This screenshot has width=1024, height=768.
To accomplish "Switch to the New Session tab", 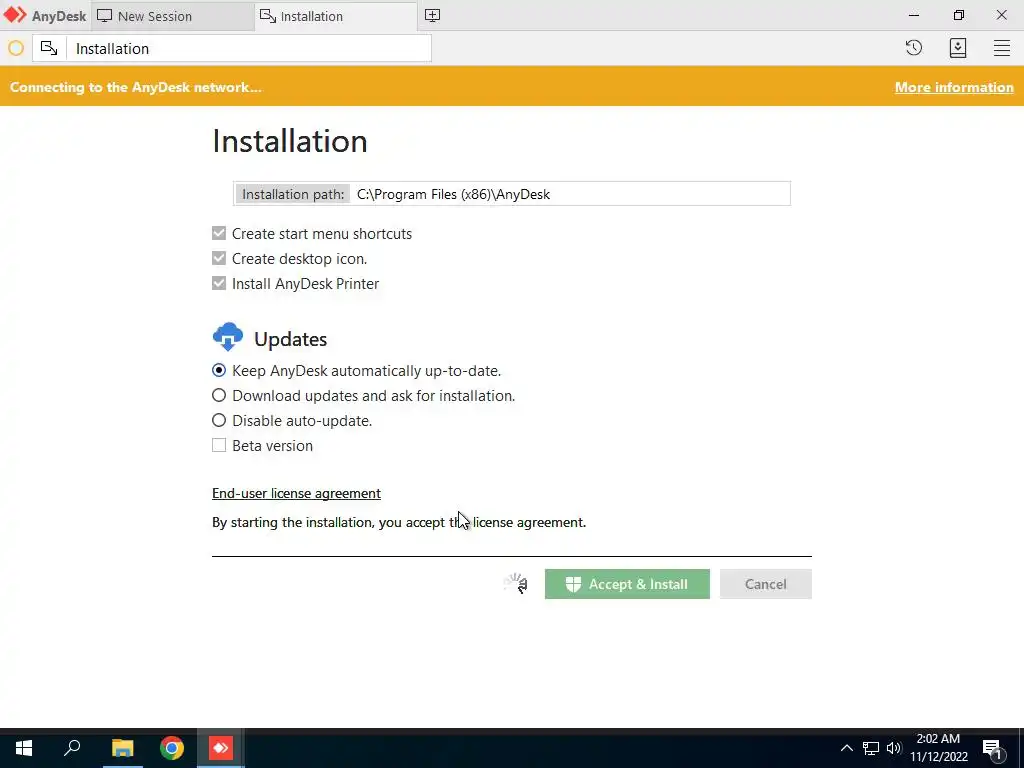I will coord(173,16).
